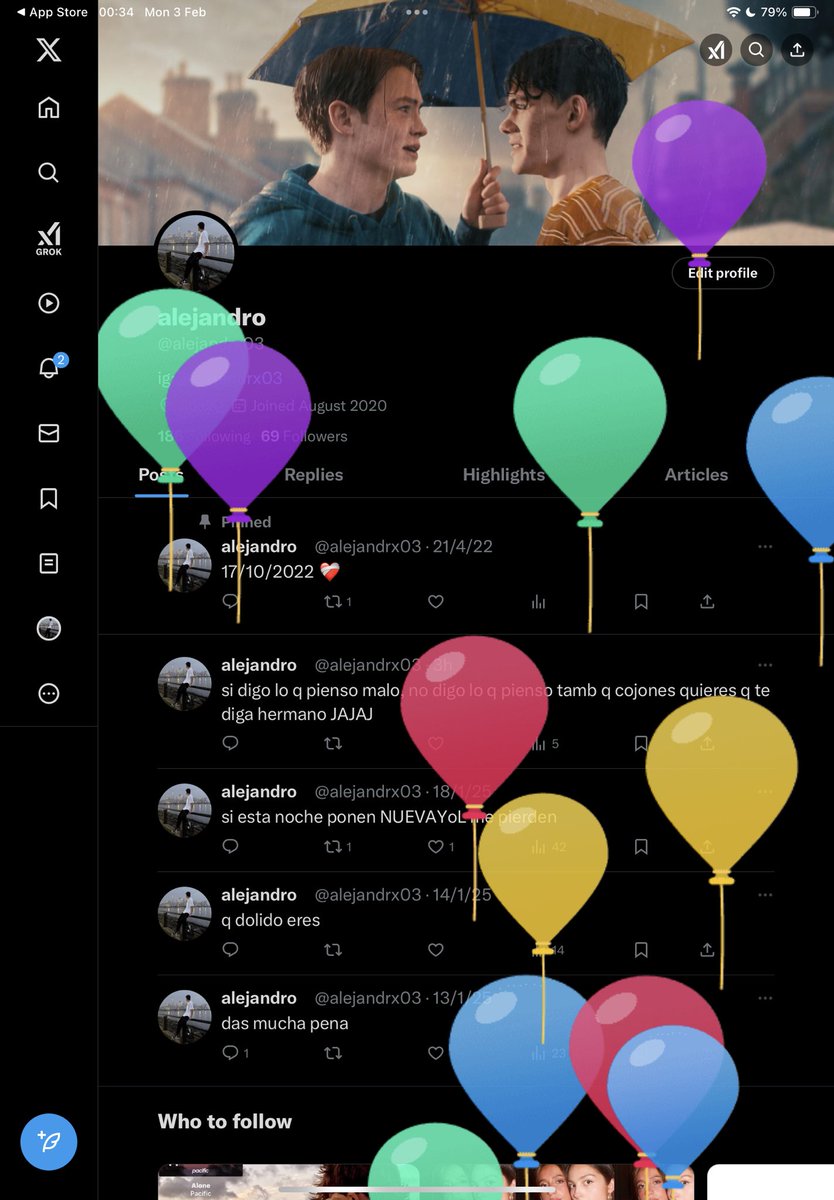Switch to the Highlights tab
This screenshot has height=1200, width=834.
pos(504,475)
